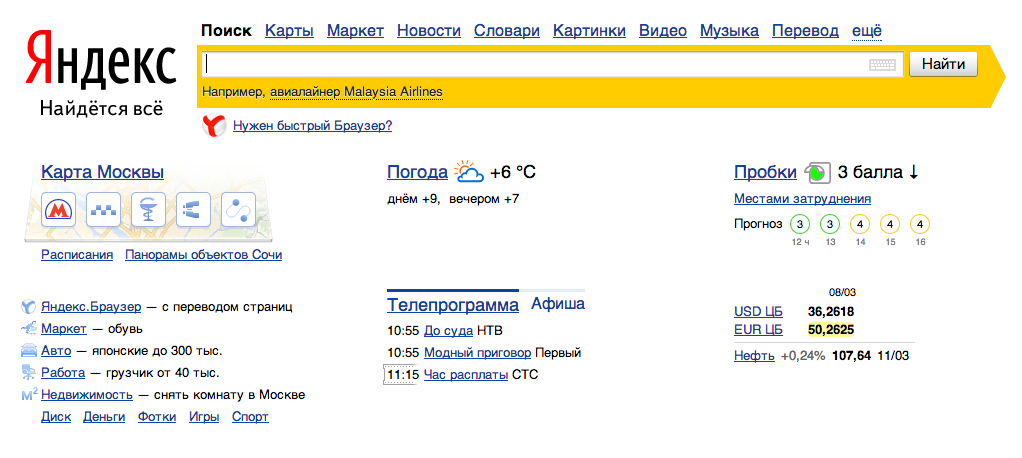Click the Яндекс logo
Image resolution: width=1022 pixels, height=458 pixels.
[101, 62]
